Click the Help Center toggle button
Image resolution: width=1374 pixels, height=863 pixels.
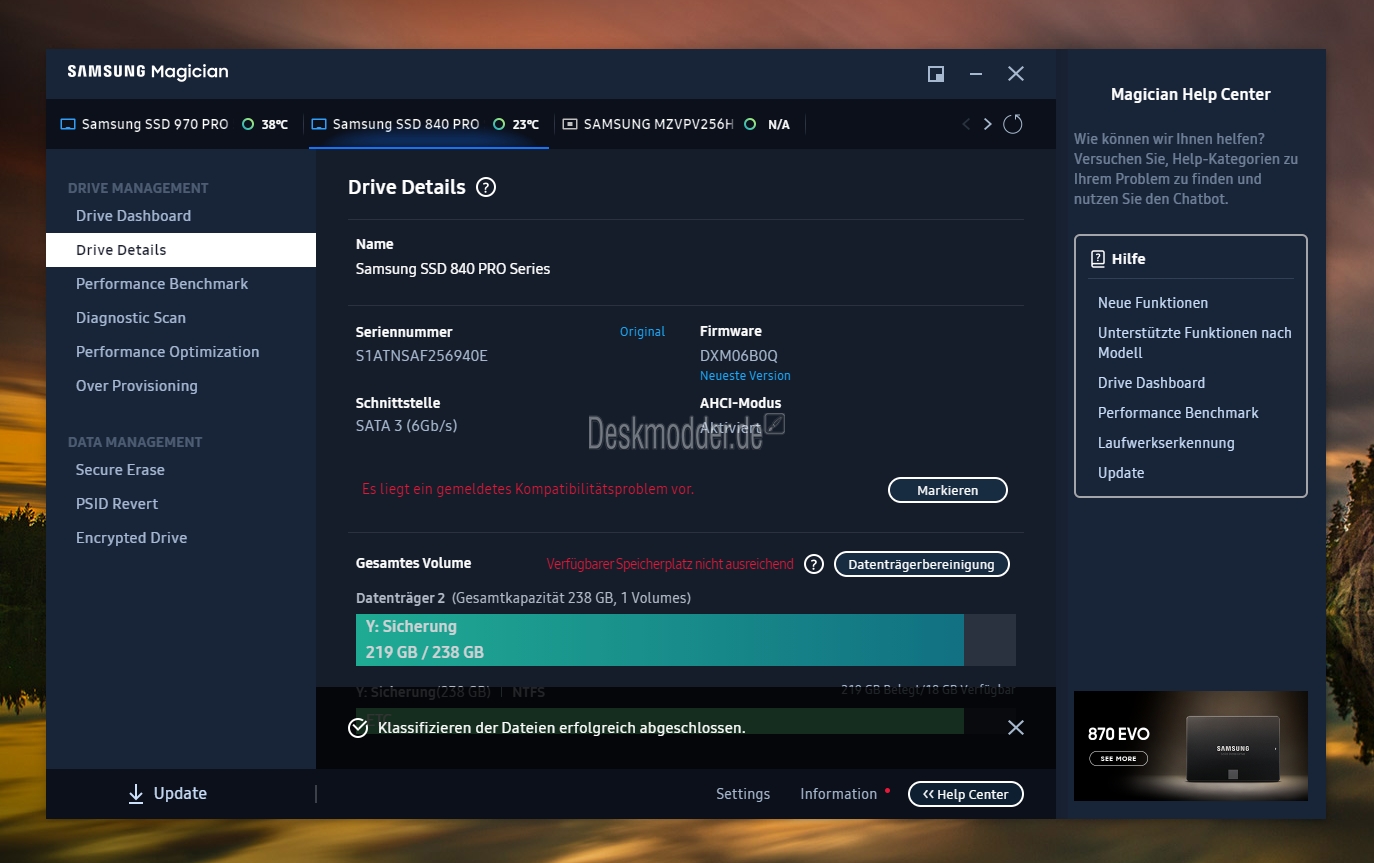pos(966,794)
